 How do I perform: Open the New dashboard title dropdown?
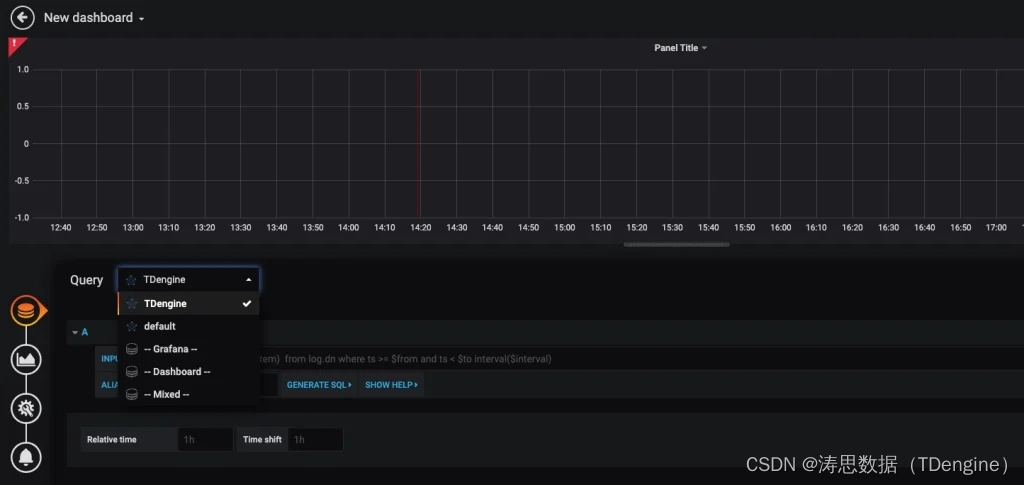click(93, 18)
